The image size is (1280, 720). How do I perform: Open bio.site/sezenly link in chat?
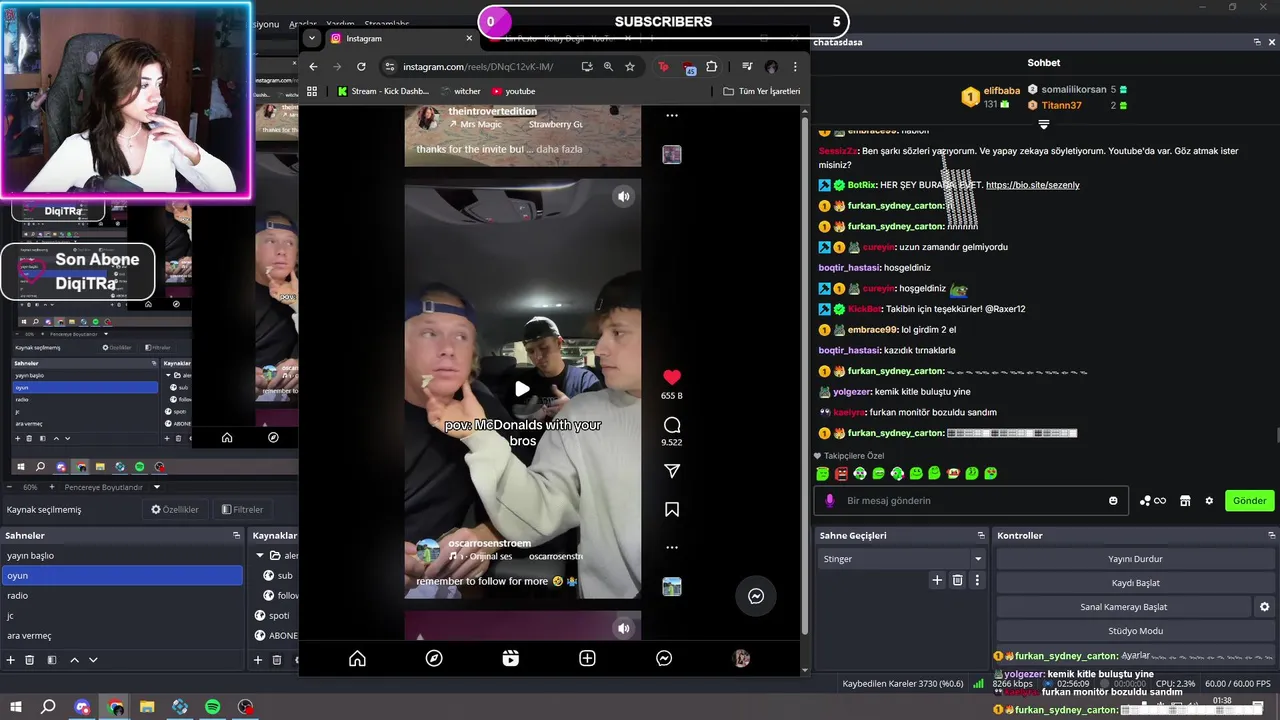point(1032,185)
